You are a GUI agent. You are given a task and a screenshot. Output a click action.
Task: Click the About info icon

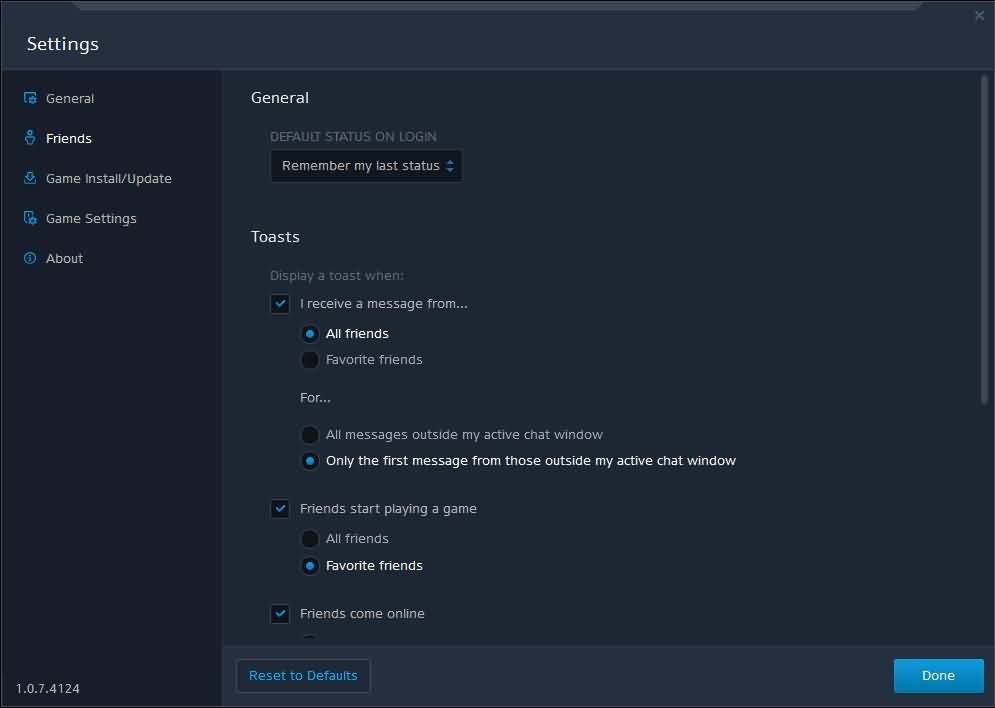click(x=30, y=258)
